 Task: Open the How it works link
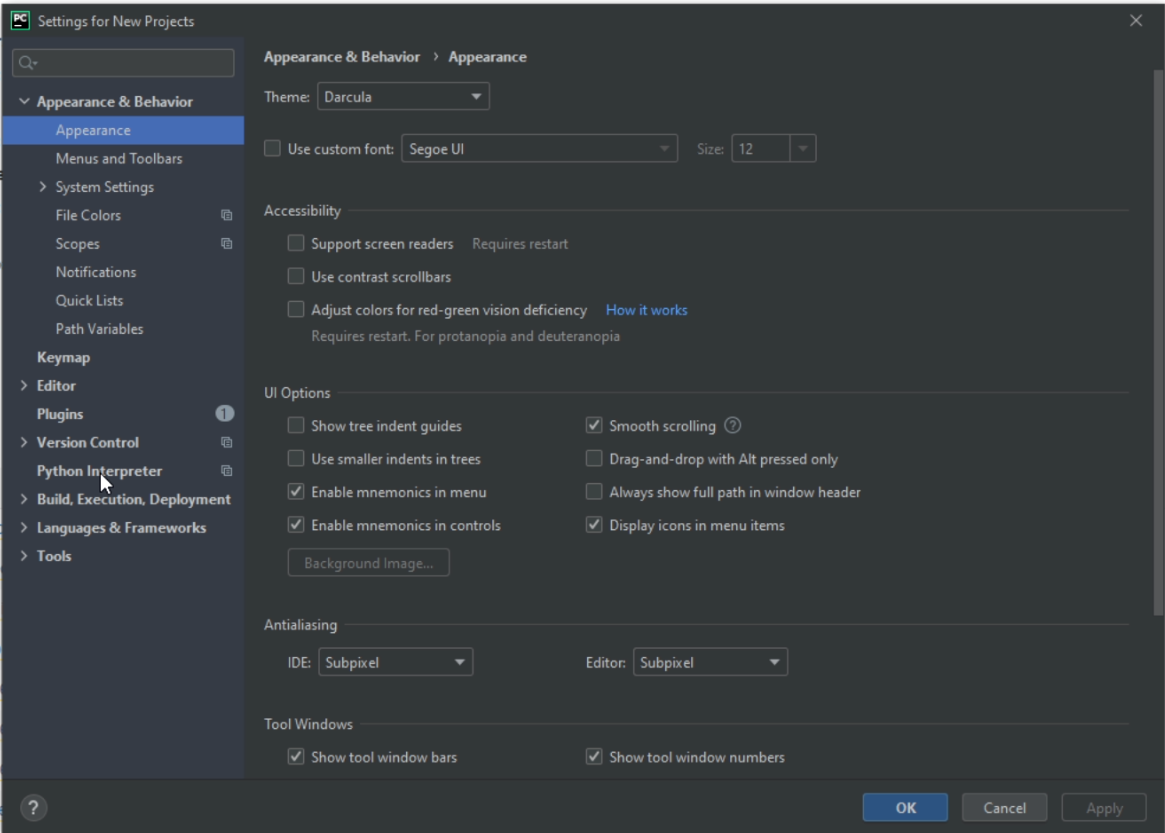coord(646,310)
